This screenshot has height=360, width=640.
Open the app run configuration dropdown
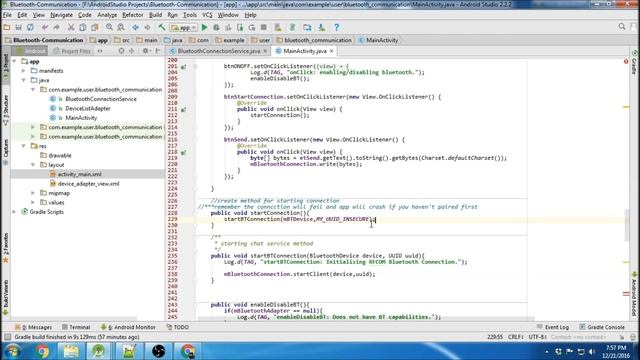(x=184, y=27)
